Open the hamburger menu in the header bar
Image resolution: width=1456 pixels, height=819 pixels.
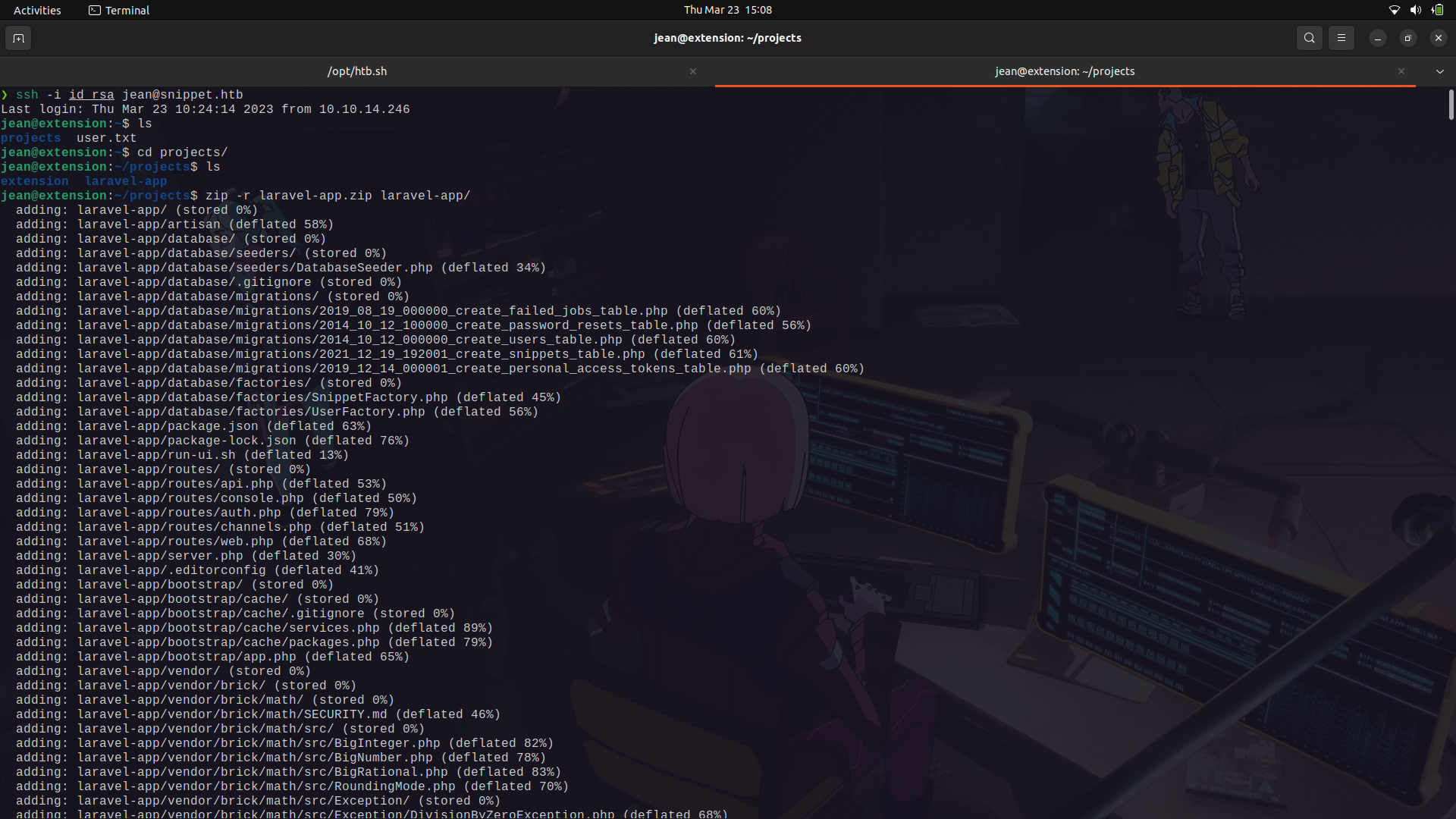tap(1341, 38)
